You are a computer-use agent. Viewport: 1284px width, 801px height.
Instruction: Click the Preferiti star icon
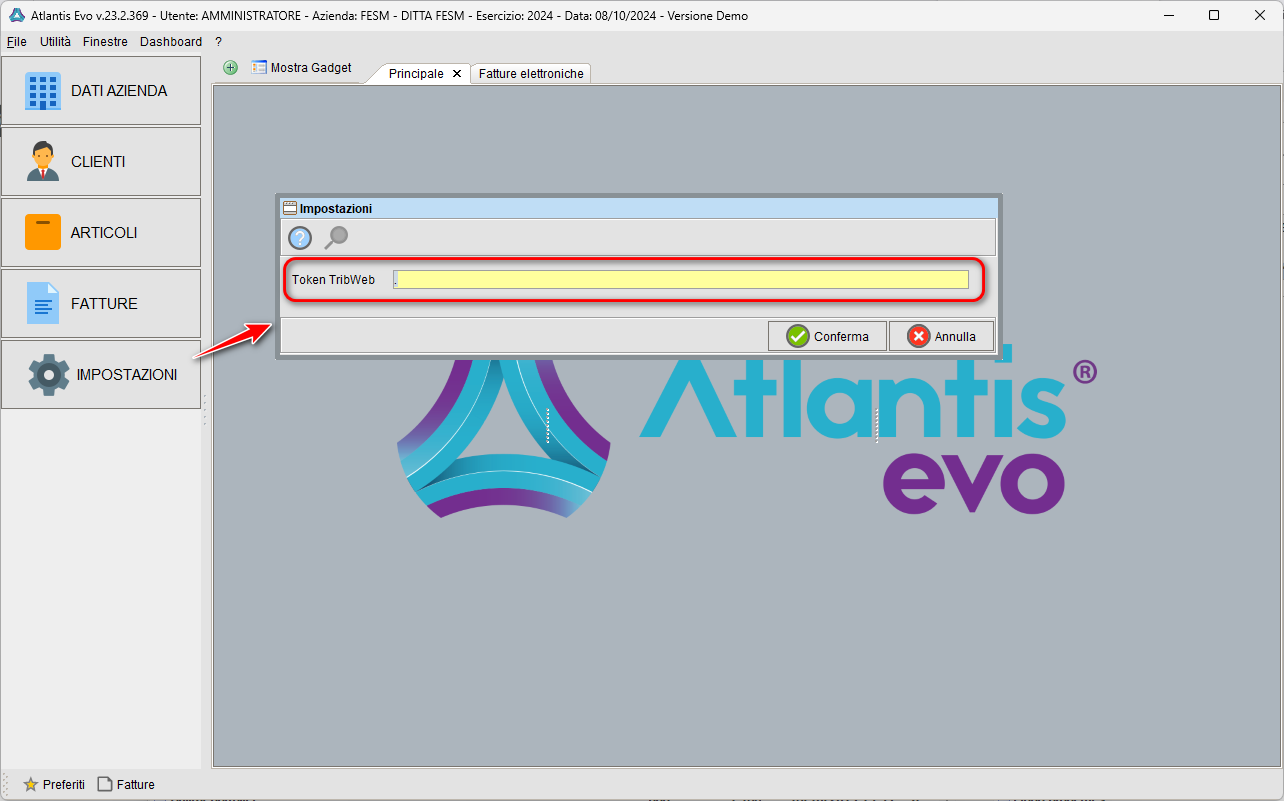[x=31, y=784]
